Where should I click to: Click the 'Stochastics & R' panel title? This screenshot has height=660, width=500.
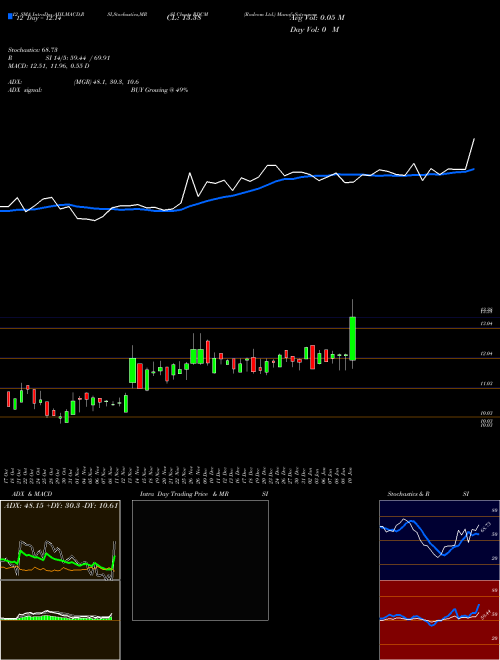[x=409, y=494]
